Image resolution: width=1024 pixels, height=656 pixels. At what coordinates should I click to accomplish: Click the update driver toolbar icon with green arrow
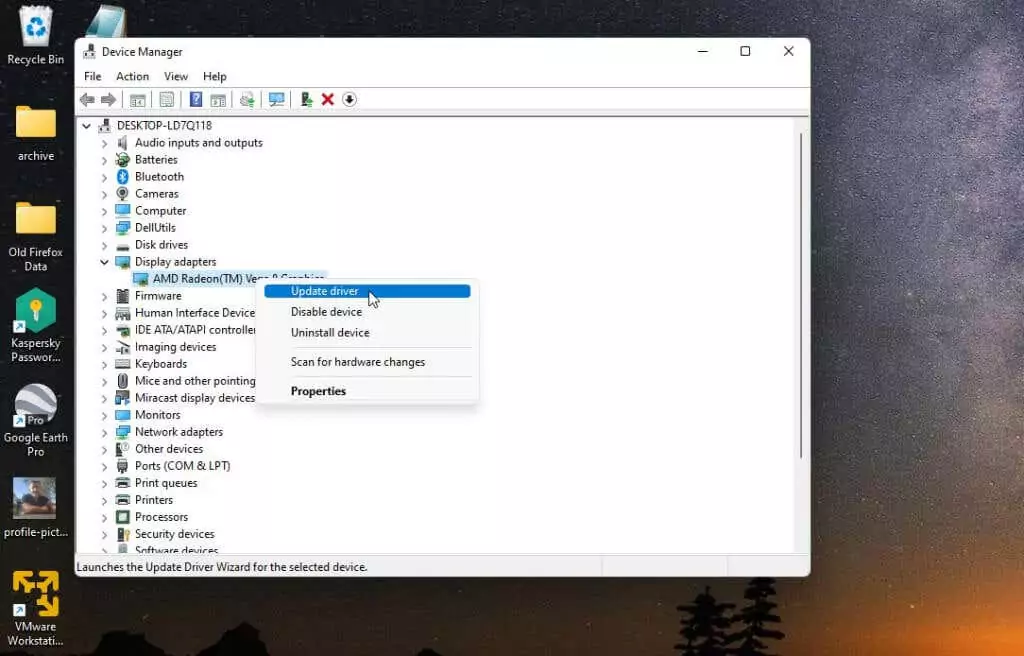point(306,99)
